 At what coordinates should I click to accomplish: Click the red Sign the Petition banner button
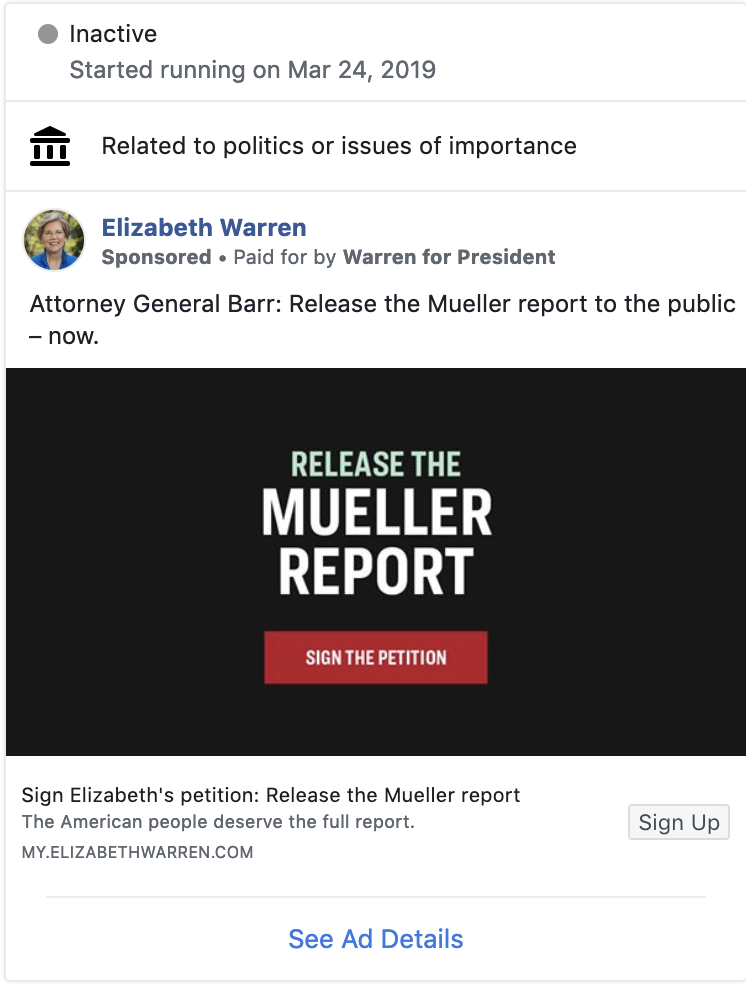(376, 657)
